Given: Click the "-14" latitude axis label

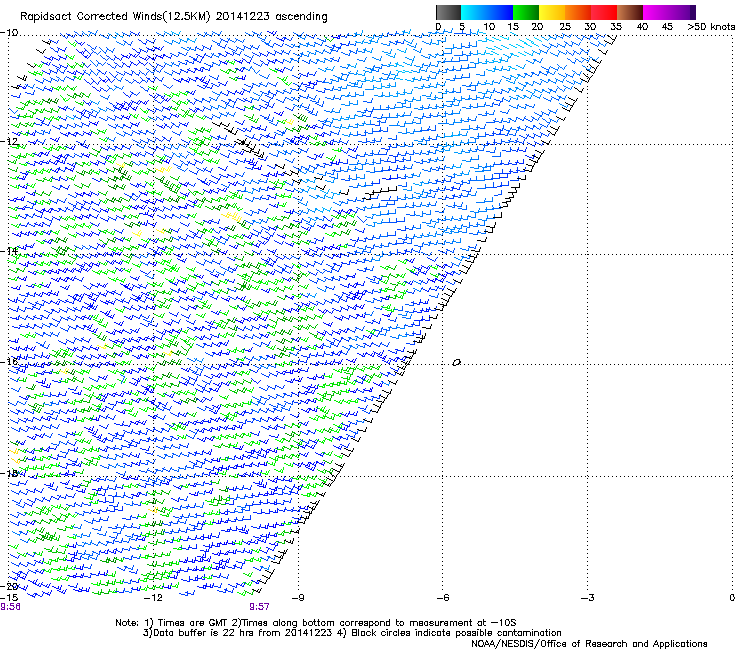Looking at the screenshot, I should (9, 251).
